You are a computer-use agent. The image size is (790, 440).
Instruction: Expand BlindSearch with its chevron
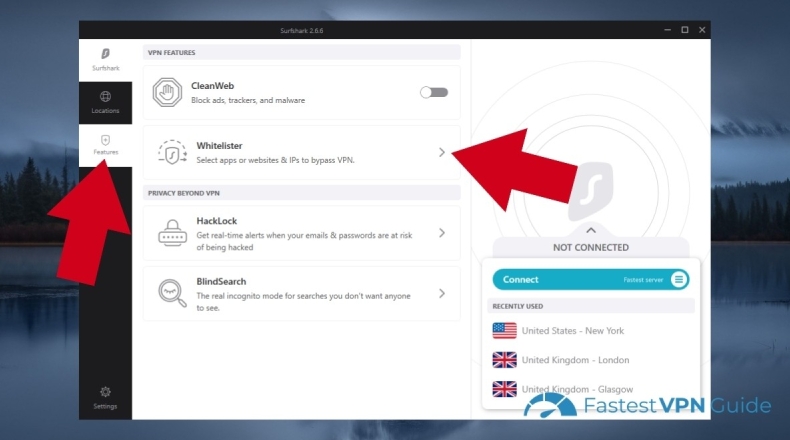click(442, 293)
